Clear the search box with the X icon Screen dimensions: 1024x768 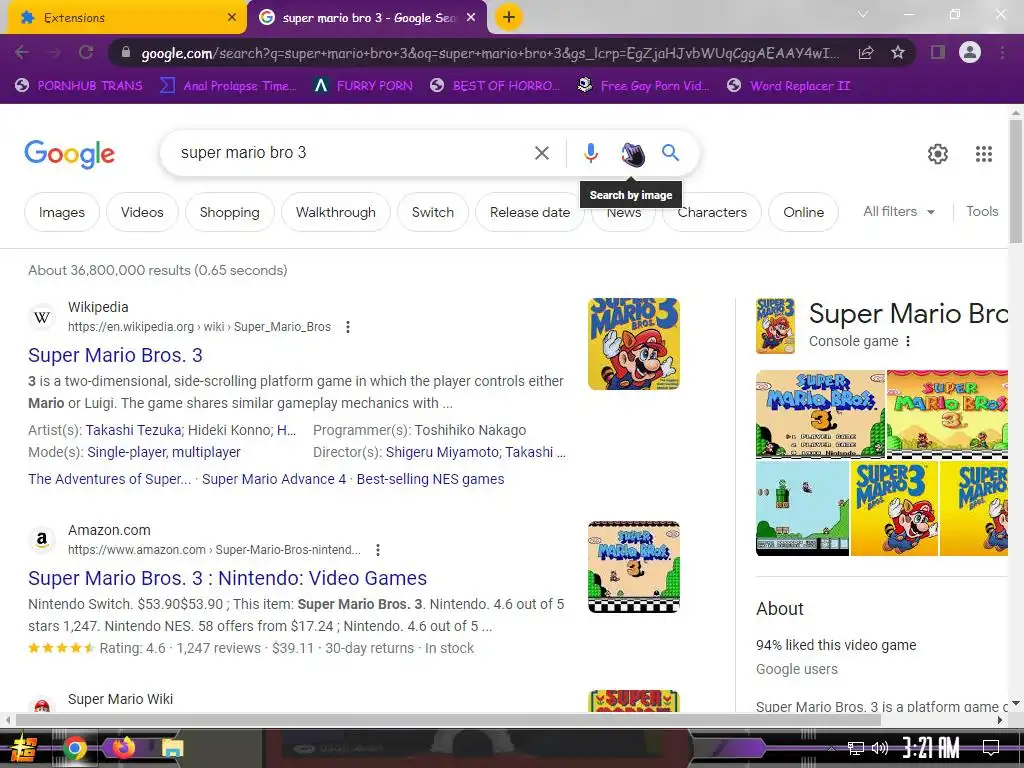(541, 153)
